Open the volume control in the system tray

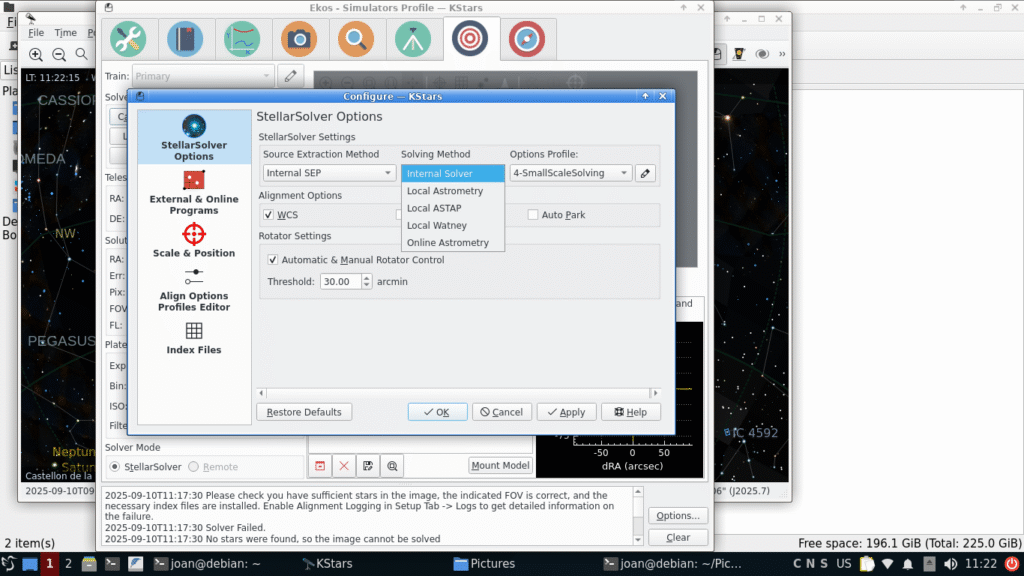[x=950, y=564]
